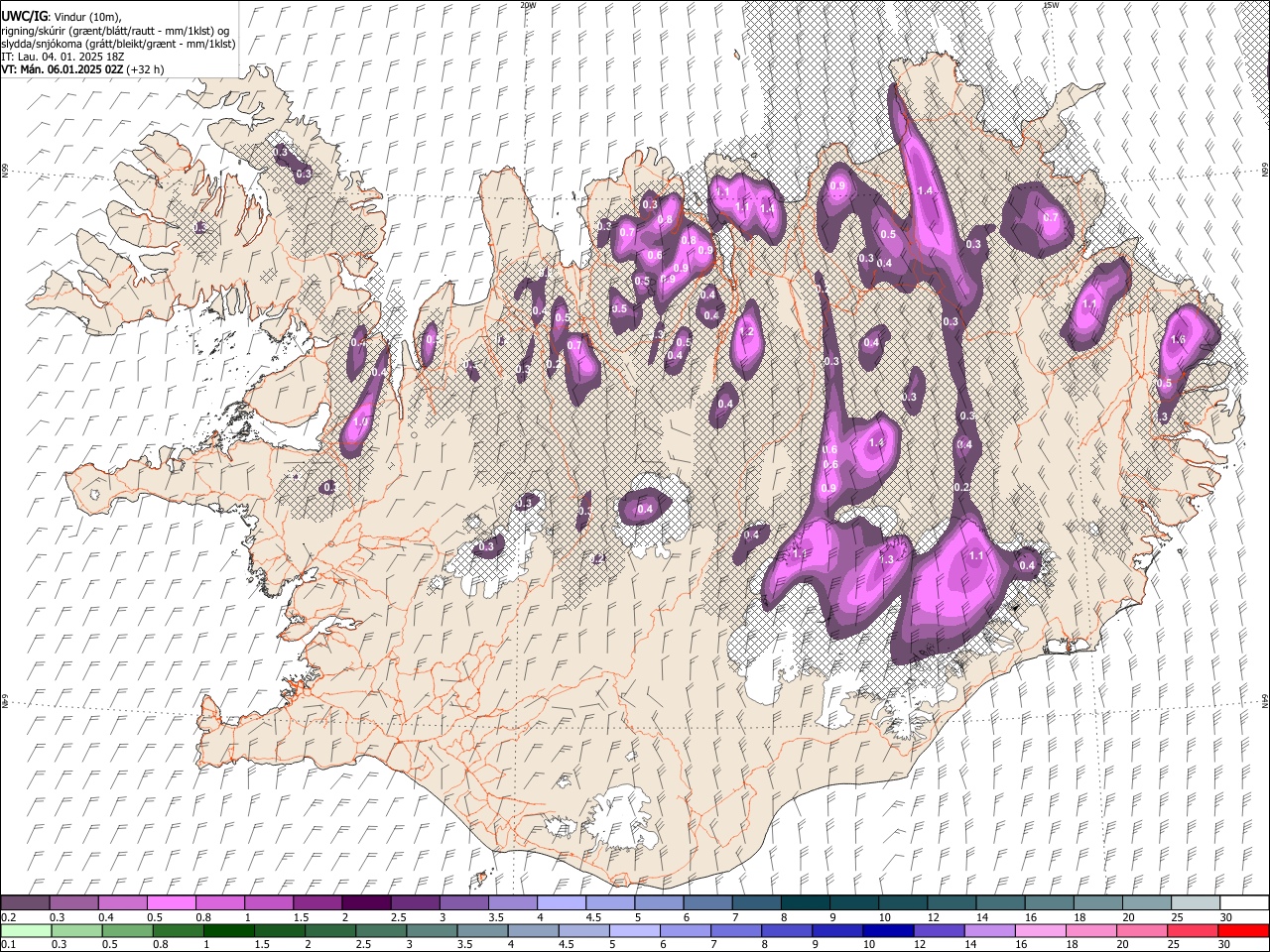The height and width of the screenshot is (952, 1270).
Task: Click the 'IT: Lau. 04. 01. 2025 18Z' line
Action: 63,57
